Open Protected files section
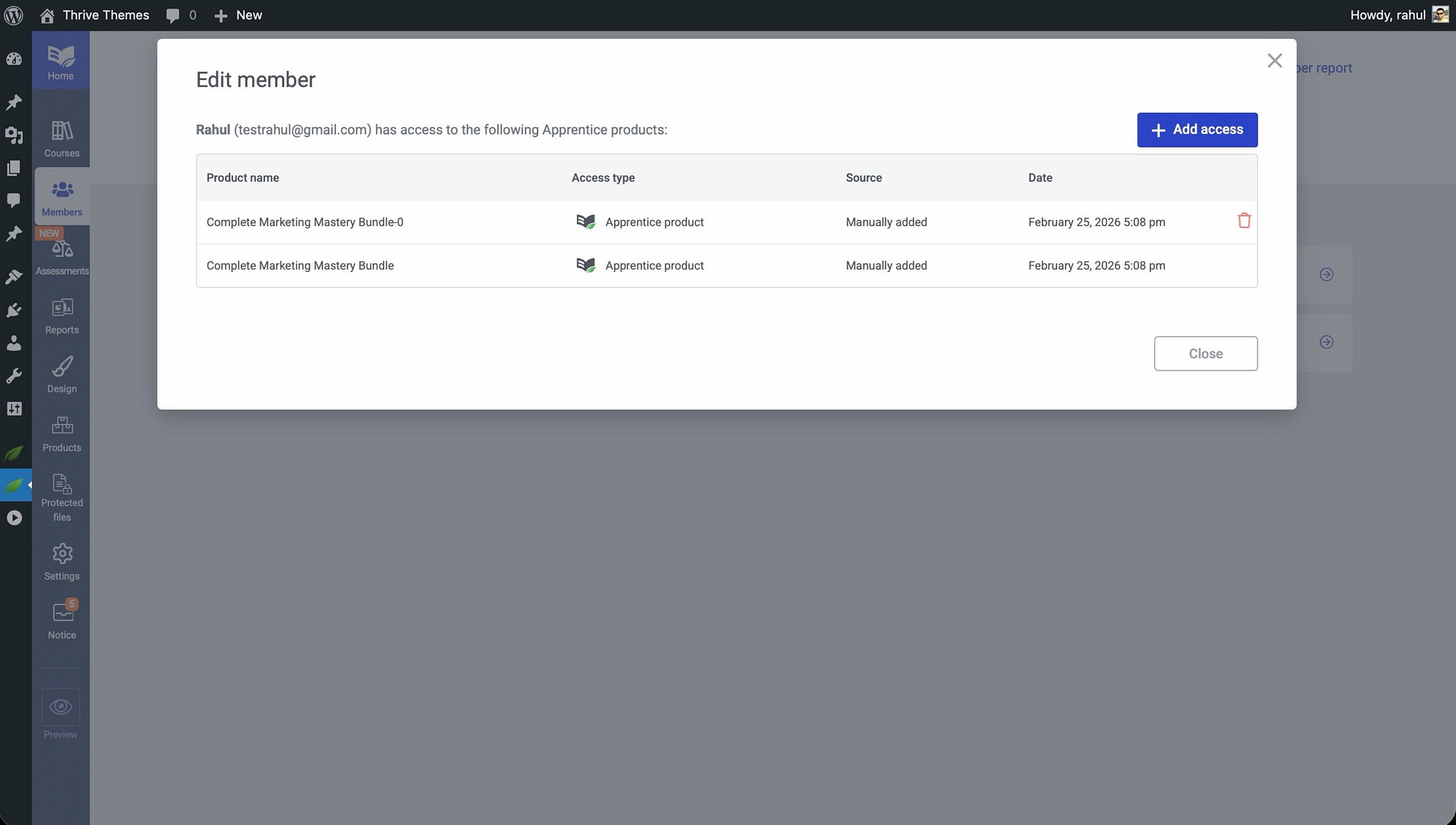The image size is (1456, 825). click(x=62, y=497)
